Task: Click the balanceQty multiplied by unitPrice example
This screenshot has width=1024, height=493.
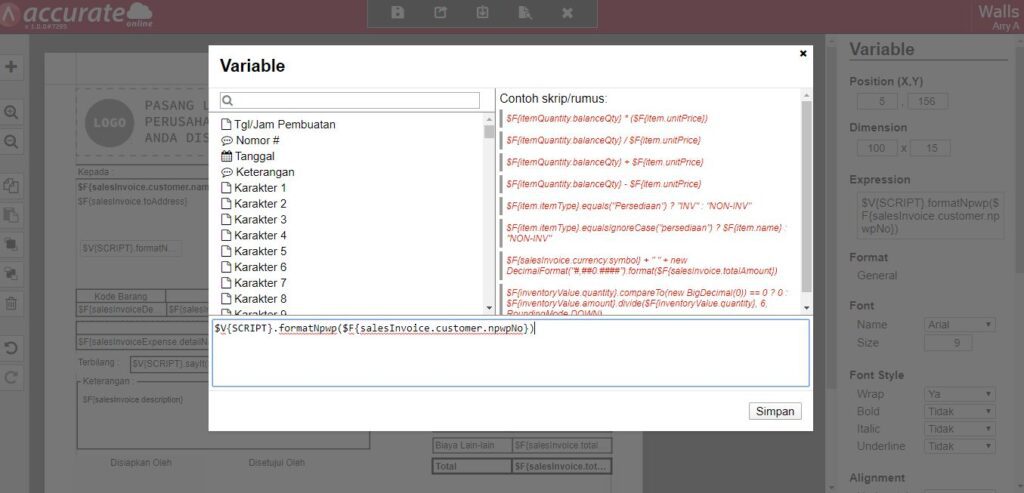Action: pos(607,119)
